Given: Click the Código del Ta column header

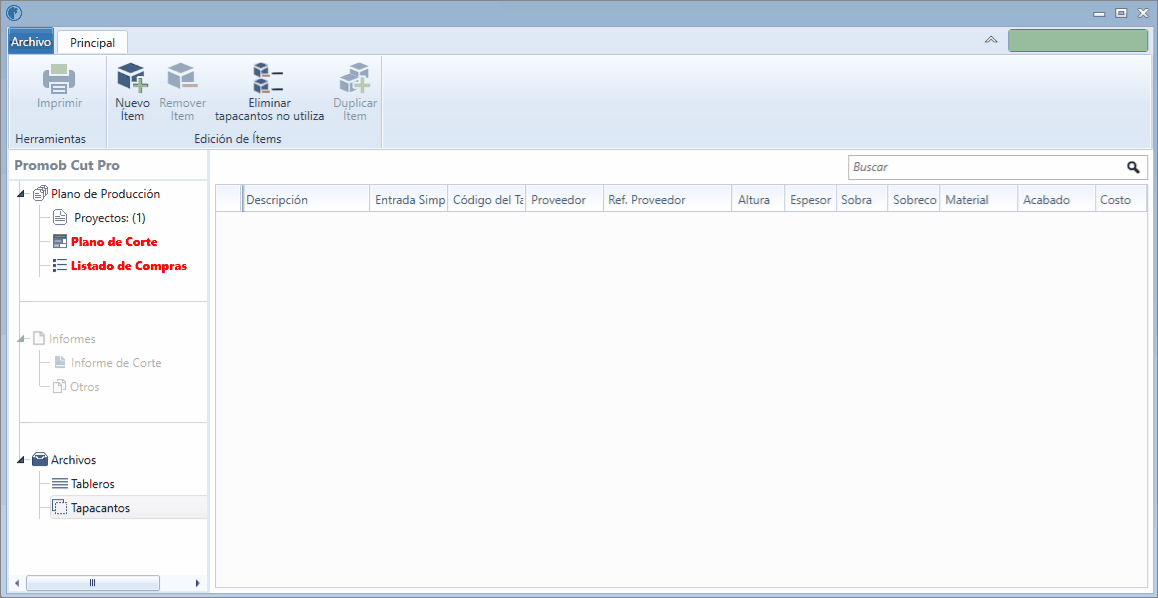Looking at the screenshot, I should click(x=487, y=199).
